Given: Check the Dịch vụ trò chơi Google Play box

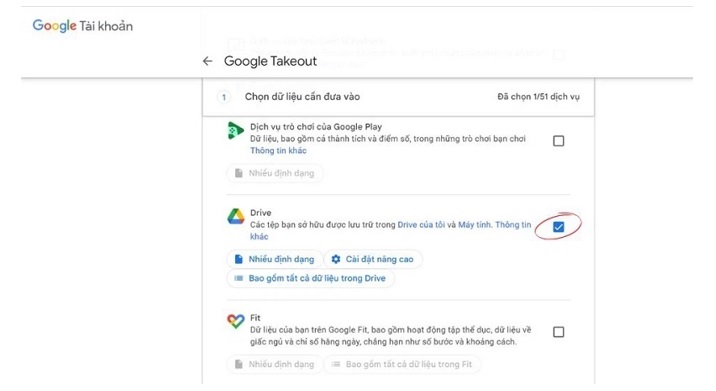Looking at the screenshot, I should point(558,141).
